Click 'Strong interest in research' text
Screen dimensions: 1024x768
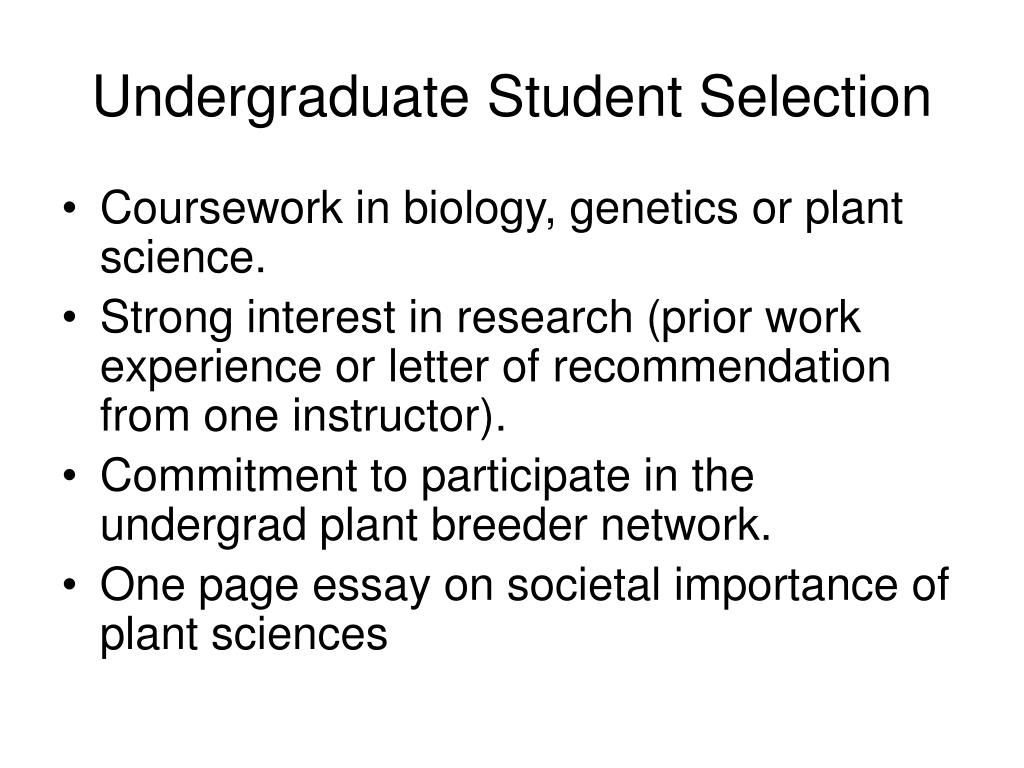tap(366, 317)
